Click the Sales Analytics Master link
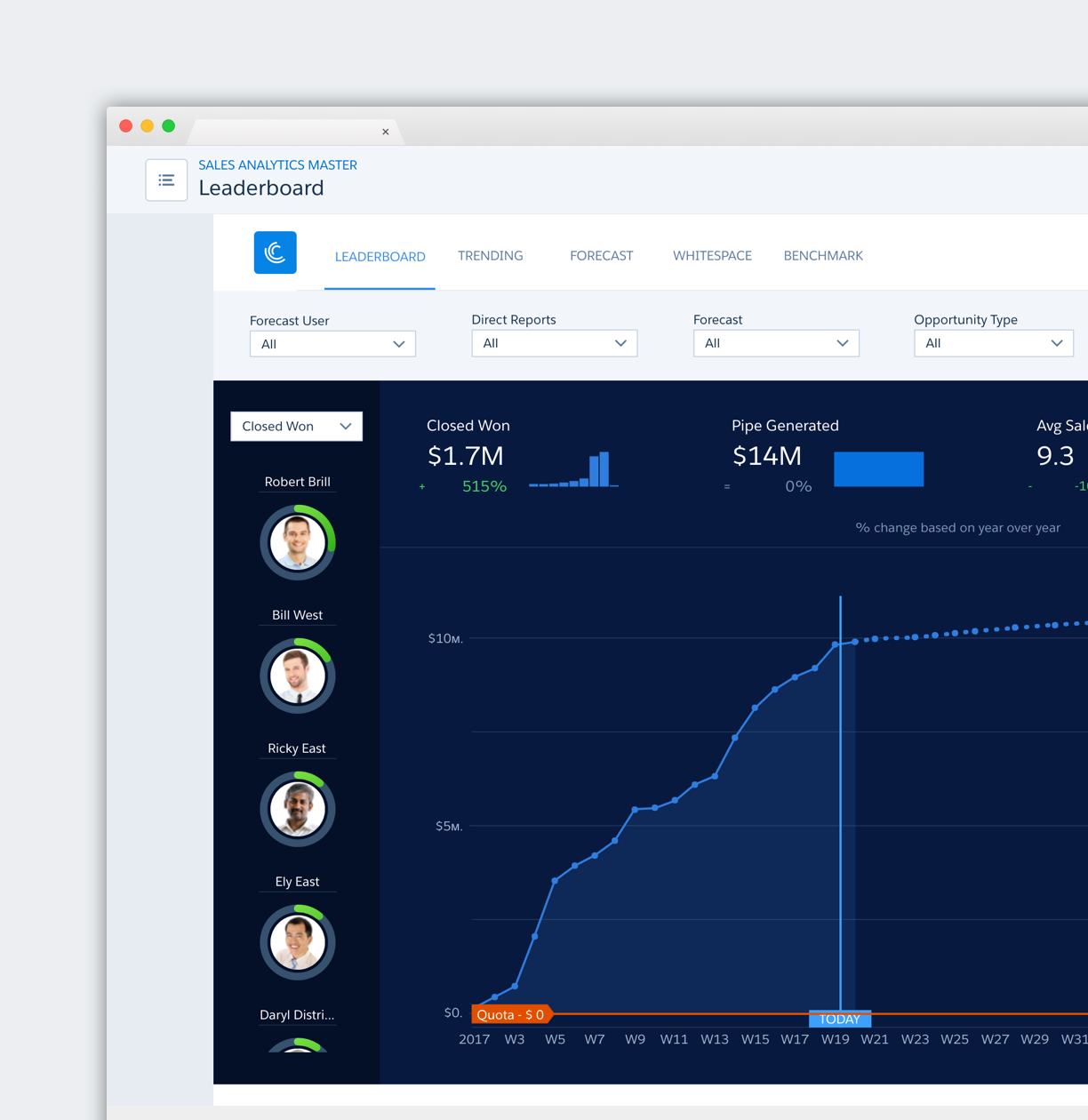The width and height of the screenshot is (1088, 1120). point(277,164)
